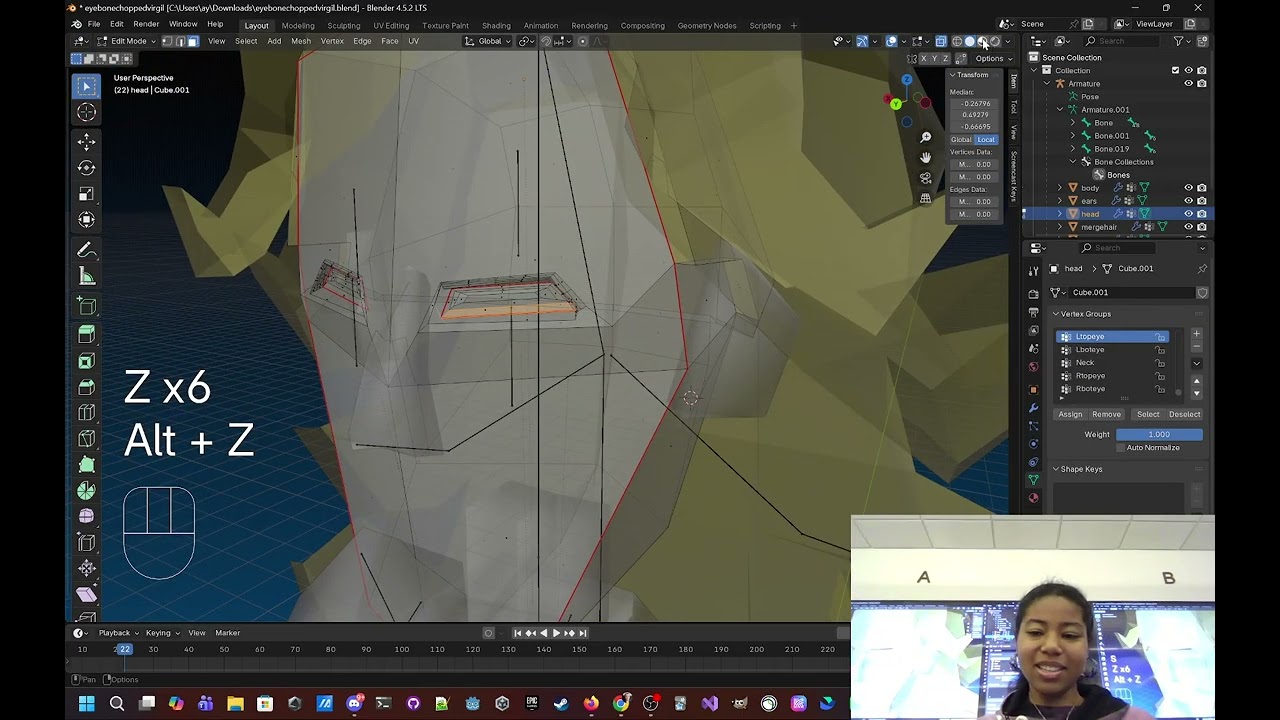1280x720 pixels.
Task: Select the Move tool
Action: point(87,142)
